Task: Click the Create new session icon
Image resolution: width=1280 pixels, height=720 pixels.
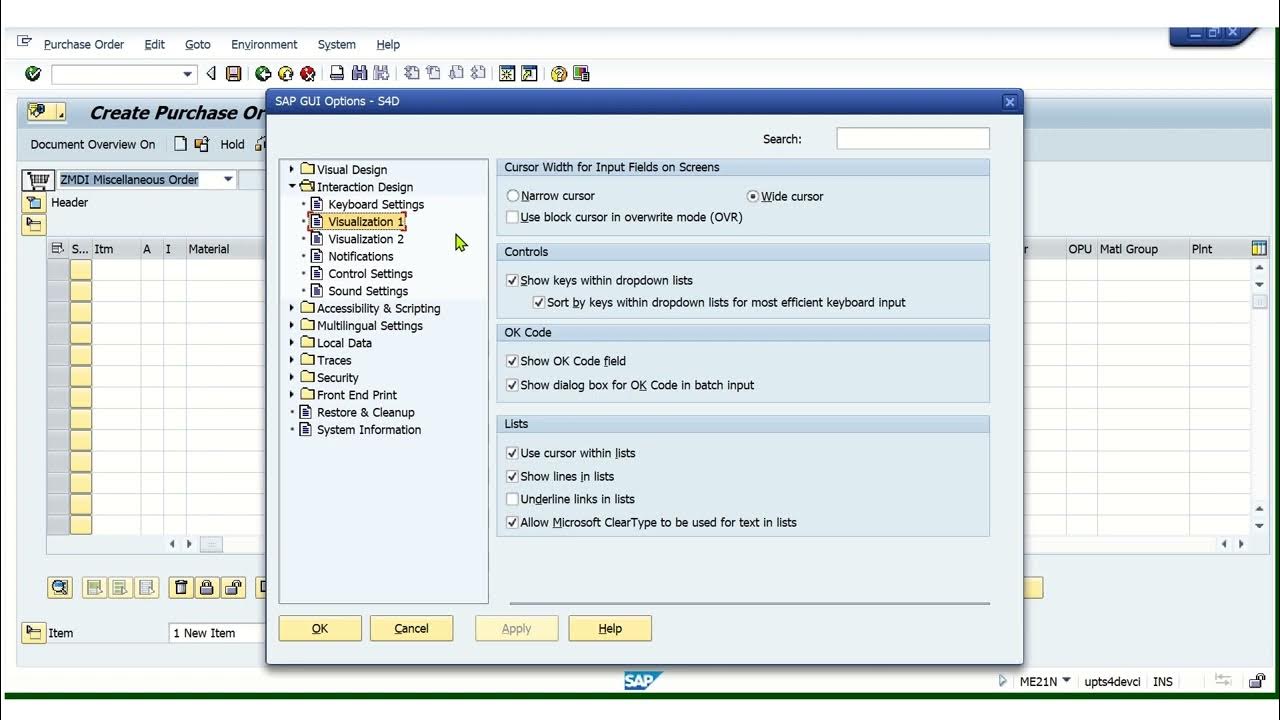Action: tap(507, 74)
